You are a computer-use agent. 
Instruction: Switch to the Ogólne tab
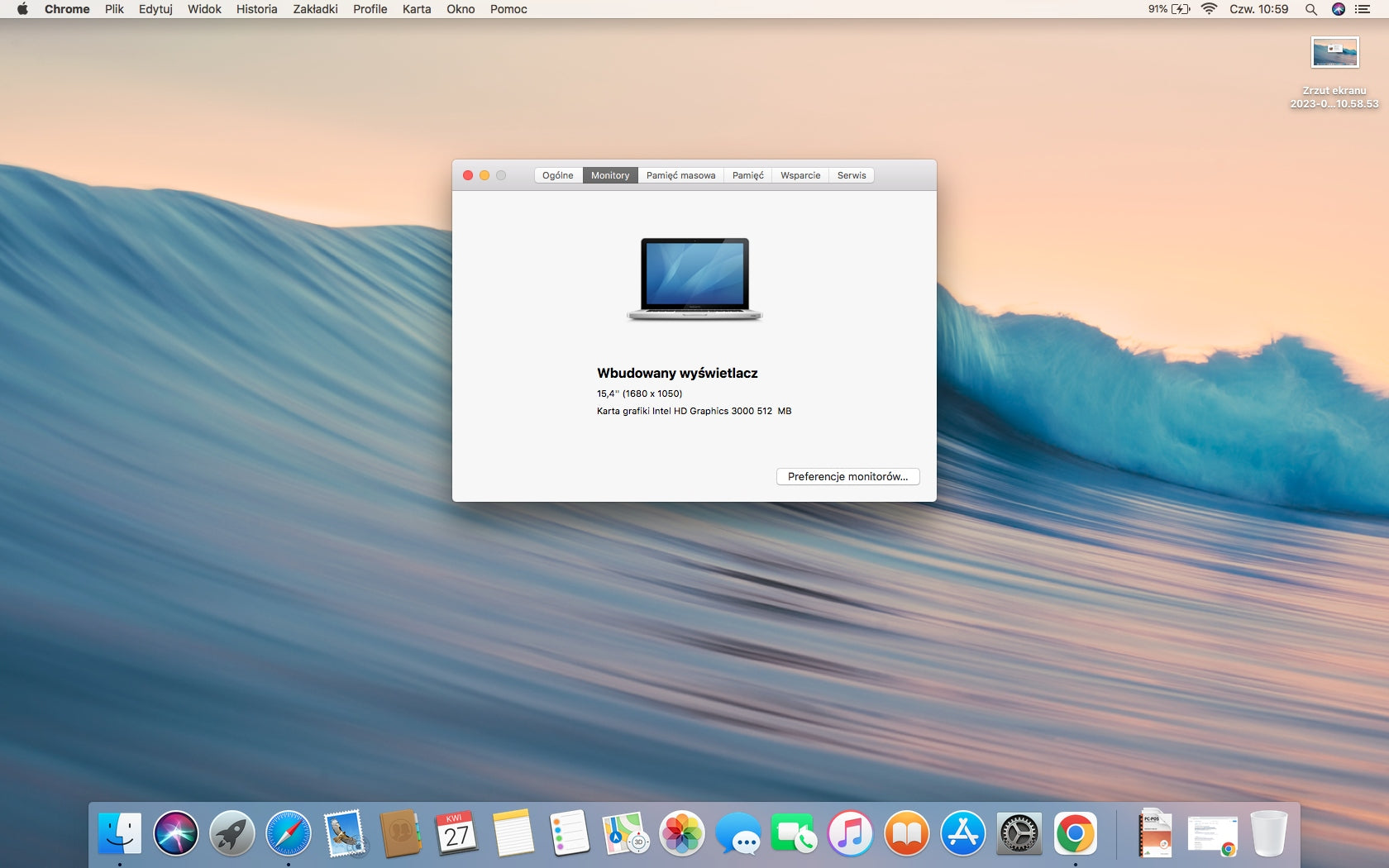click(x=558, y=175)
